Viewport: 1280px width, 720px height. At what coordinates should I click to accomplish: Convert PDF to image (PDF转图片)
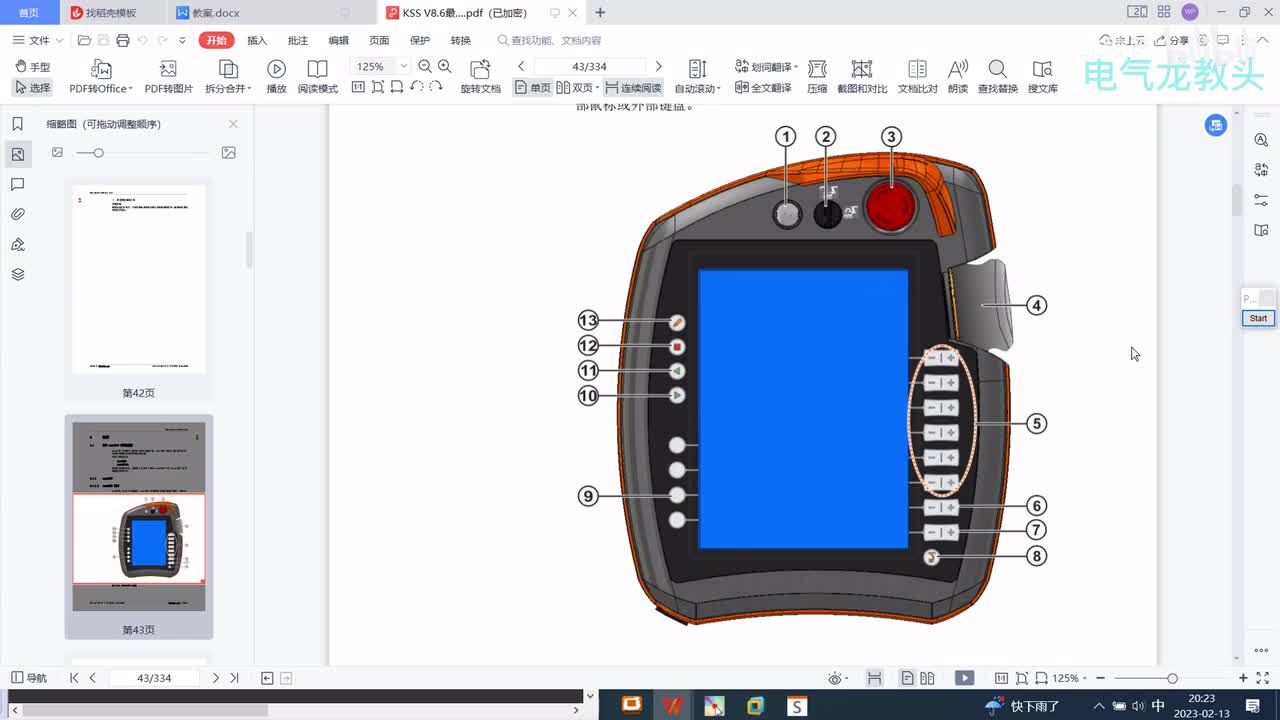[168, 76]
